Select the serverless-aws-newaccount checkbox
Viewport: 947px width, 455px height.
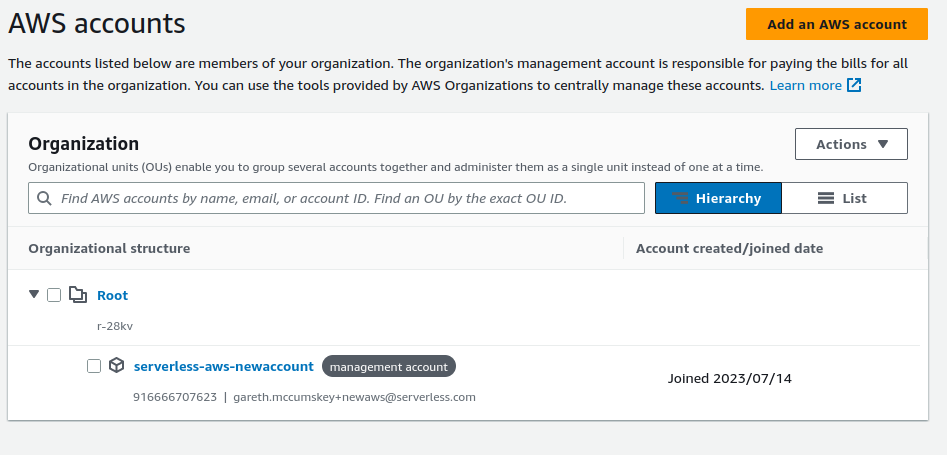coord(94,366)
